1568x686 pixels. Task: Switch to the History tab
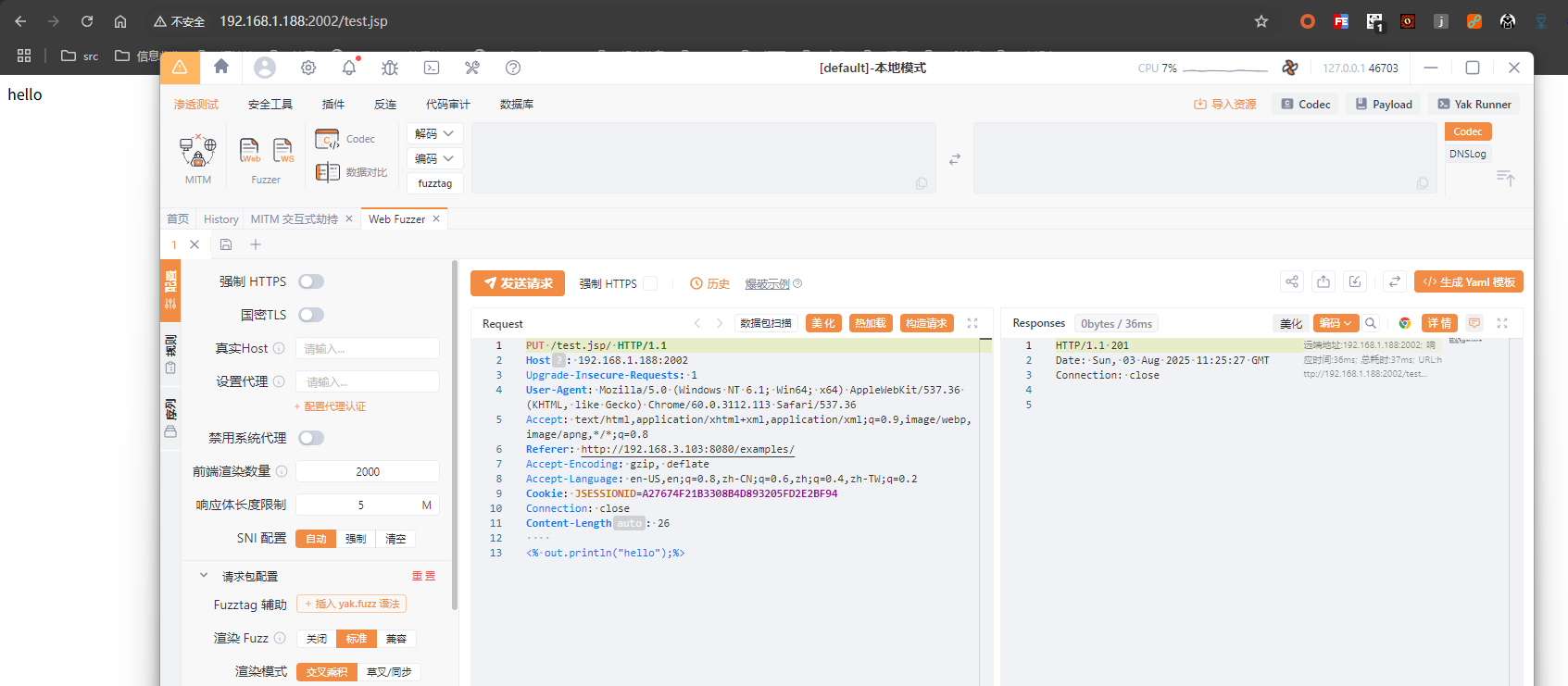coord(220,219)
